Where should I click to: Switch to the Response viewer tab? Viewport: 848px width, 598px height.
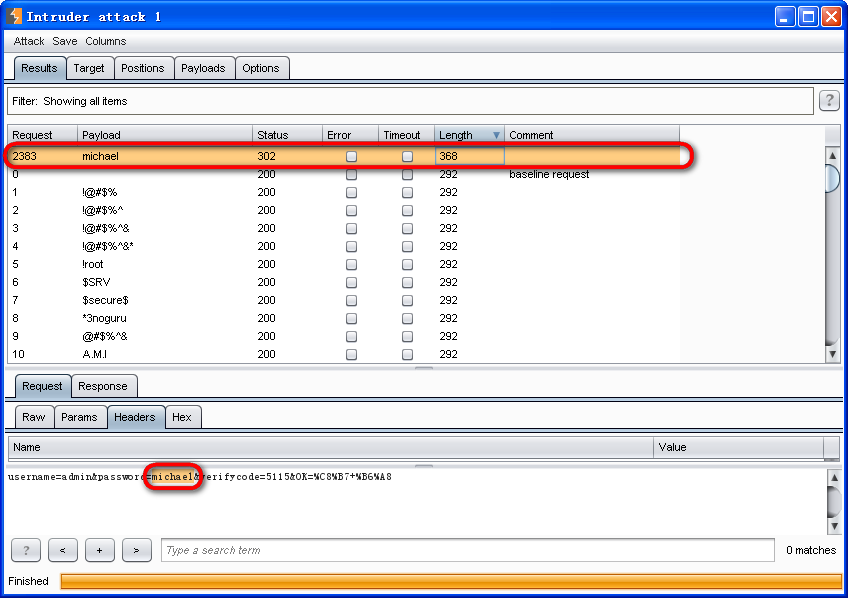[x=103, y=386]
